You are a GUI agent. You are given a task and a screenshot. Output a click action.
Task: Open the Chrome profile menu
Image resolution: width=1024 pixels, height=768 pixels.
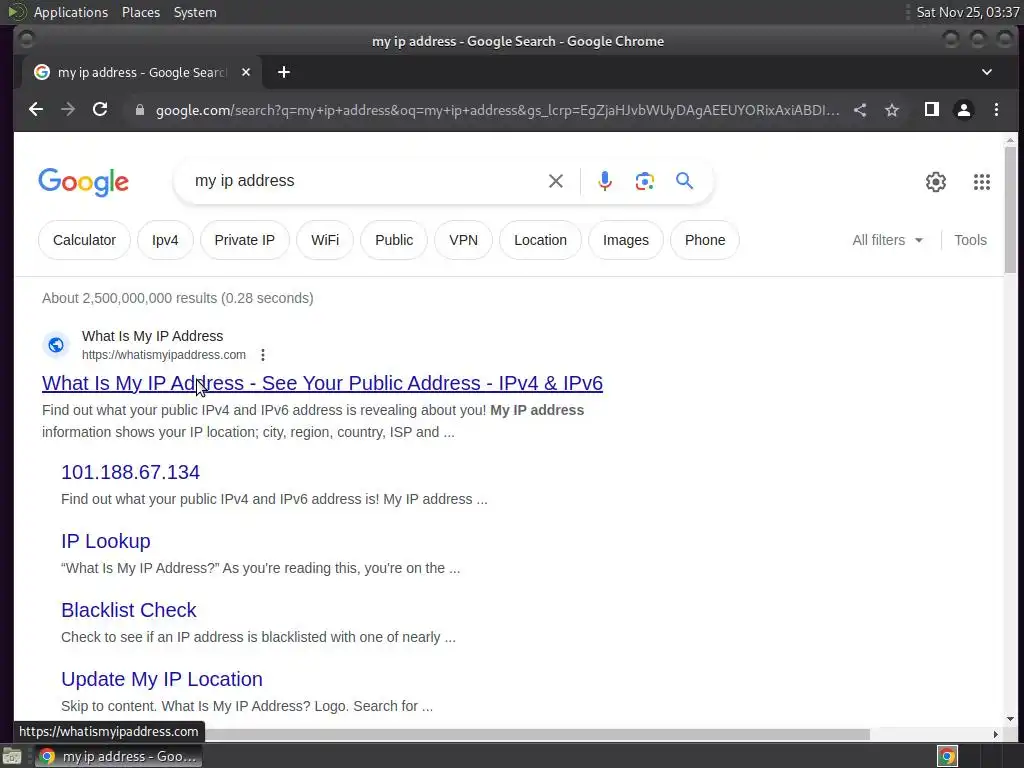964,110
